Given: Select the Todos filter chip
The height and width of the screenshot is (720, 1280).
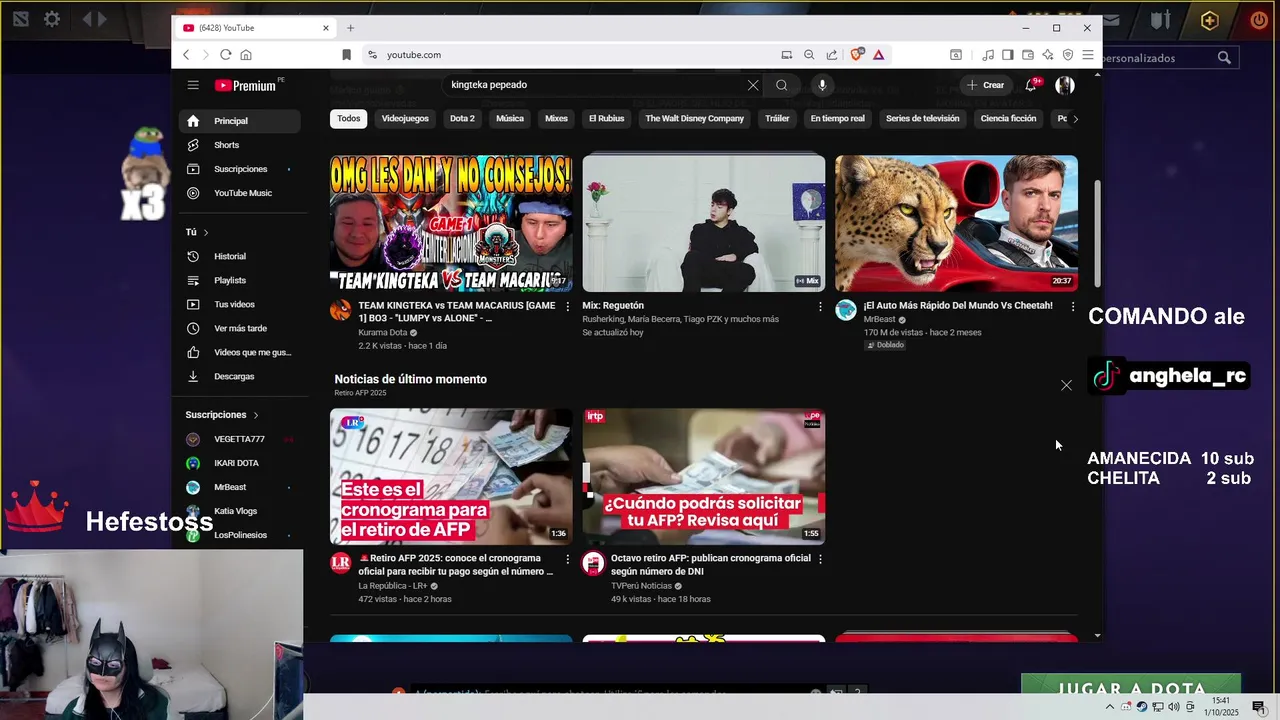Looking at the screenshot, I should pos(349,119).
